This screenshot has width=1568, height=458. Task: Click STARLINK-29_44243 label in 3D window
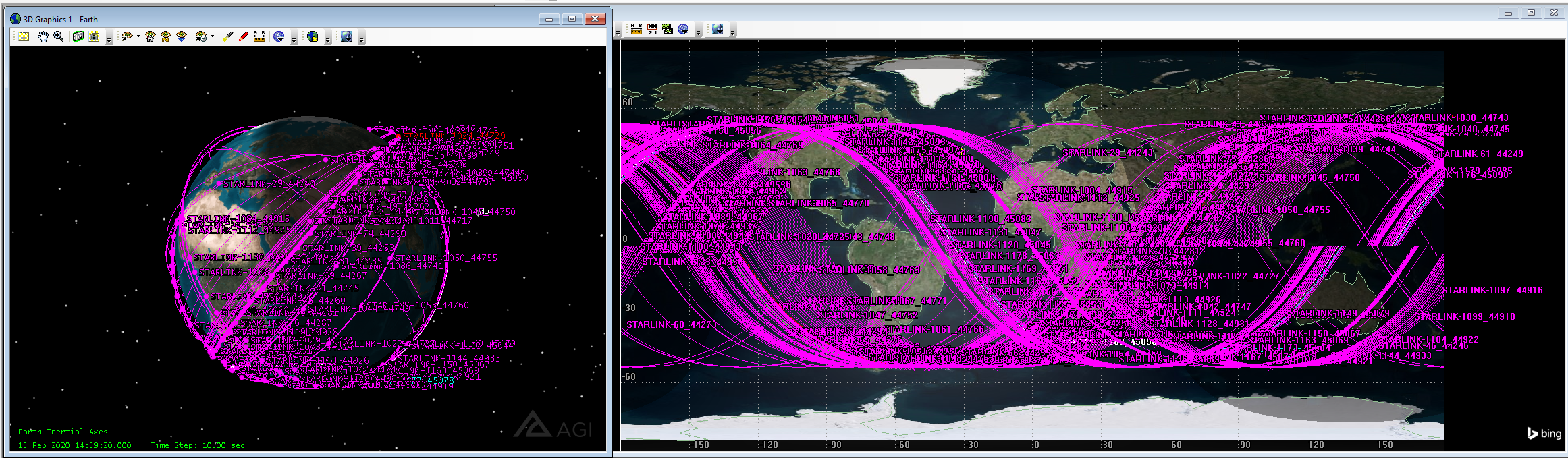point(269,183)
